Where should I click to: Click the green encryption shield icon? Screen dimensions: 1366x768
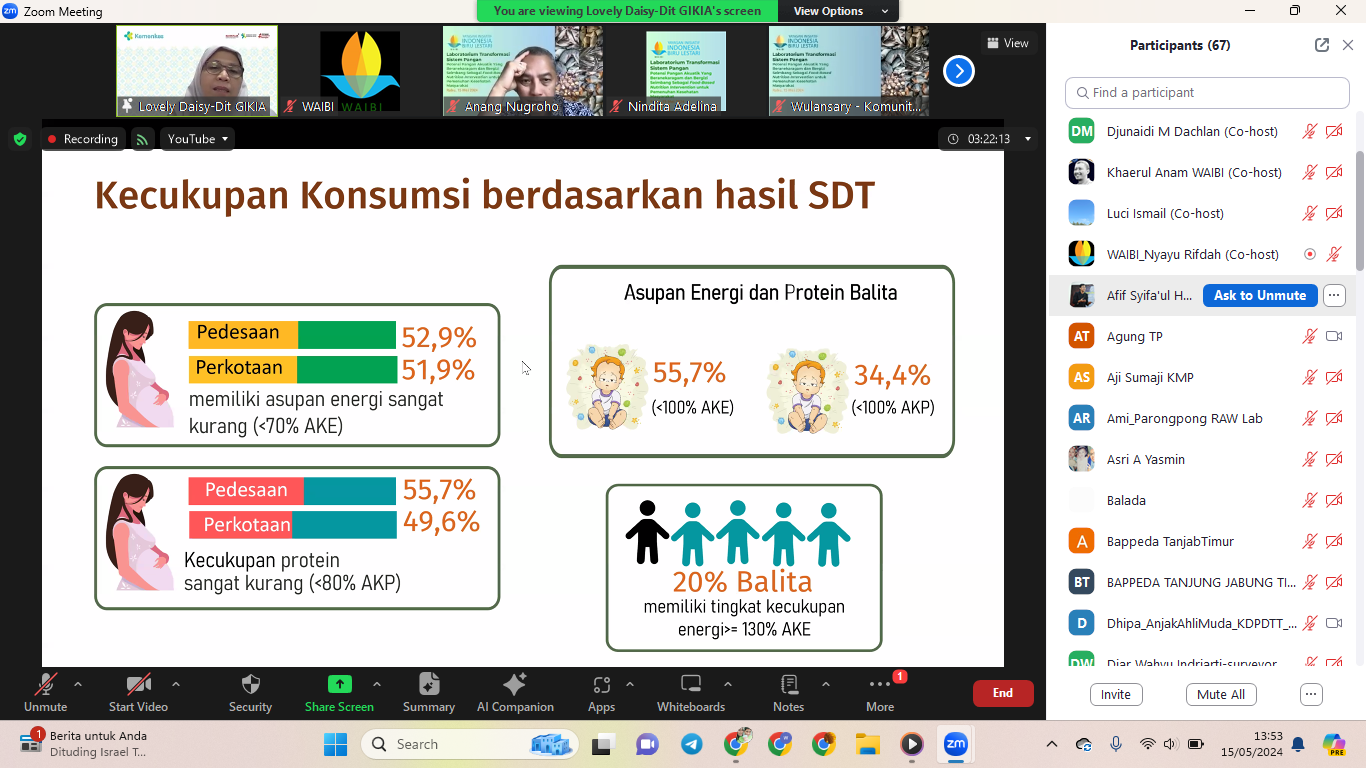tap(20, 139)
